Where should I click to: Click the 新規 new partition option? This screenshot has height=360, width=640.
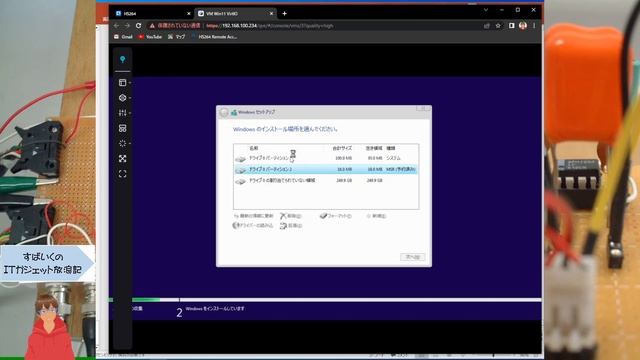pyautogui.click(x=376, y=216)
